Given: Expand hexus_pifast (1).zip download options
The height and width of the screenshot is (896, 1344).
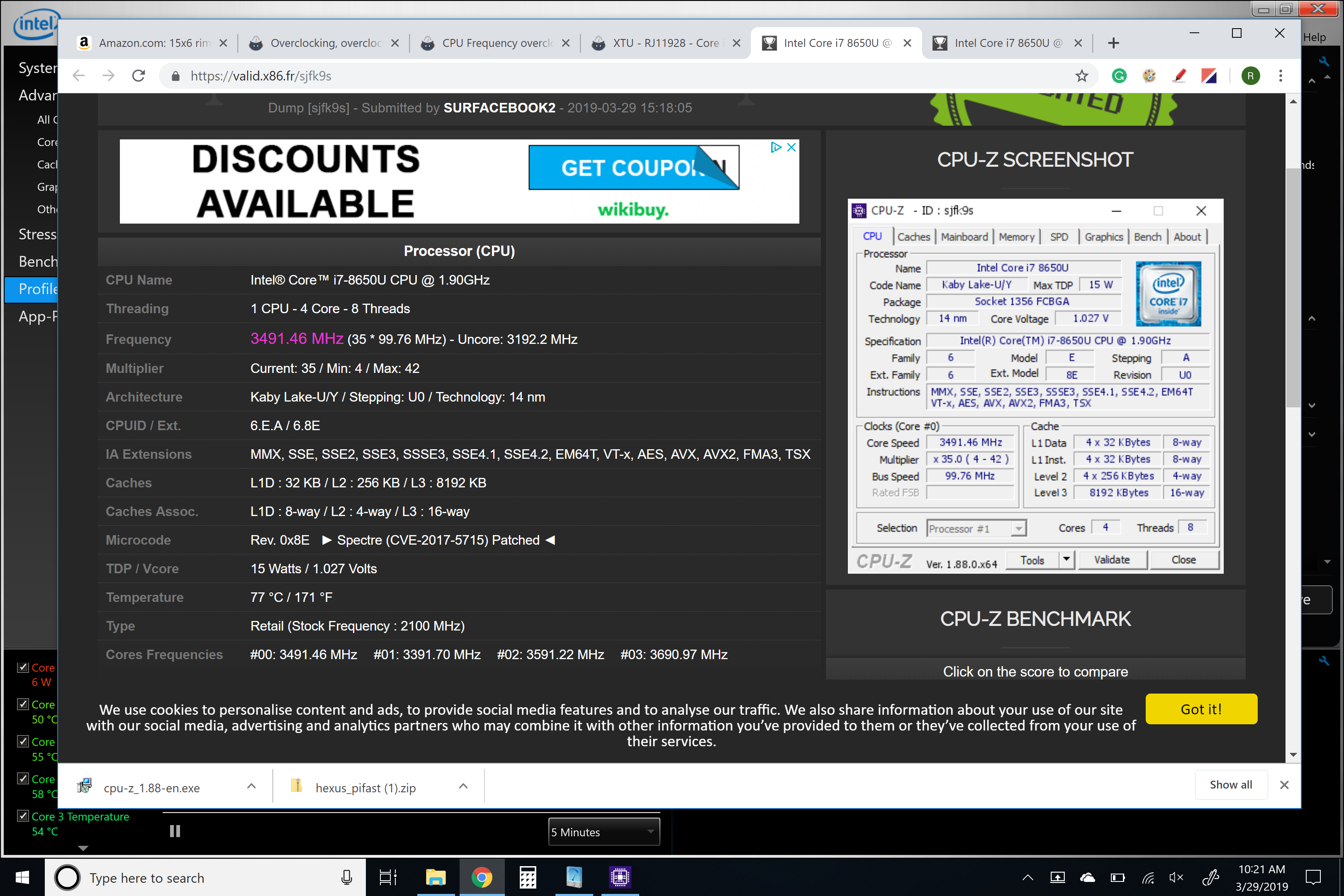Looking at the screenshot, I should point(463,786).
